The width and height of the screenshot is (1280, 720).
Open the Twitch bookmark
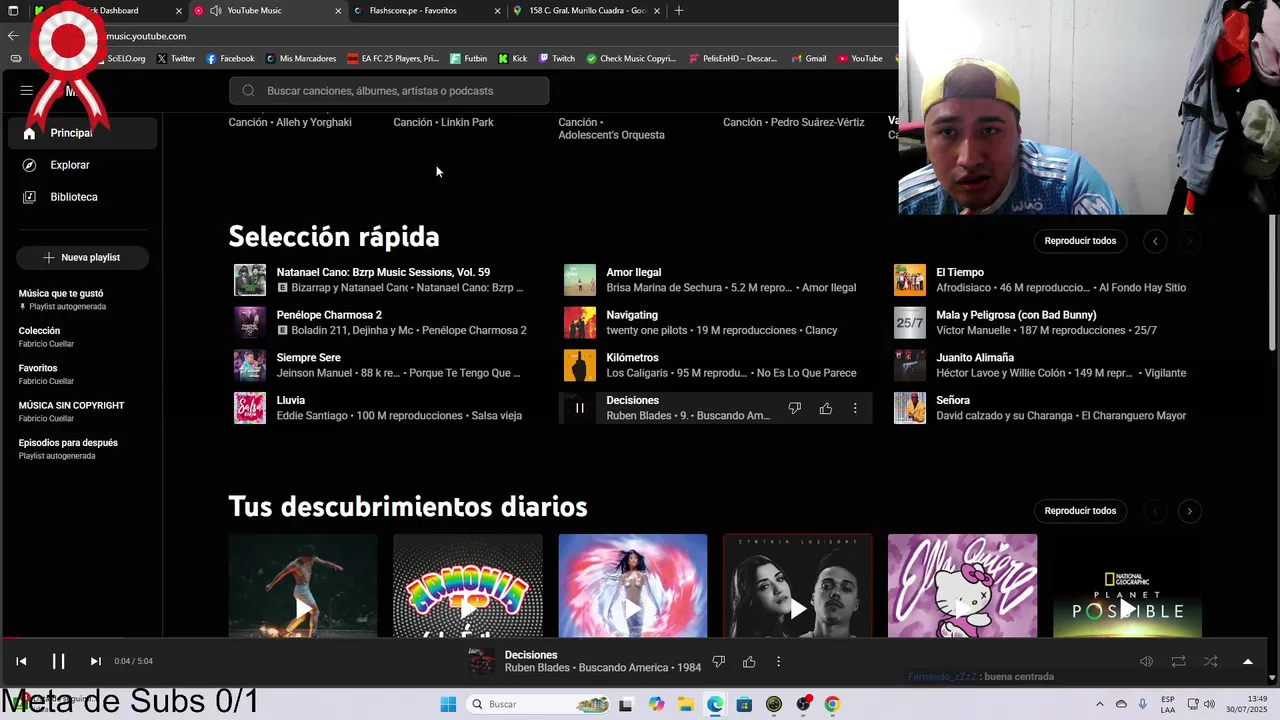tap(557, 58)
